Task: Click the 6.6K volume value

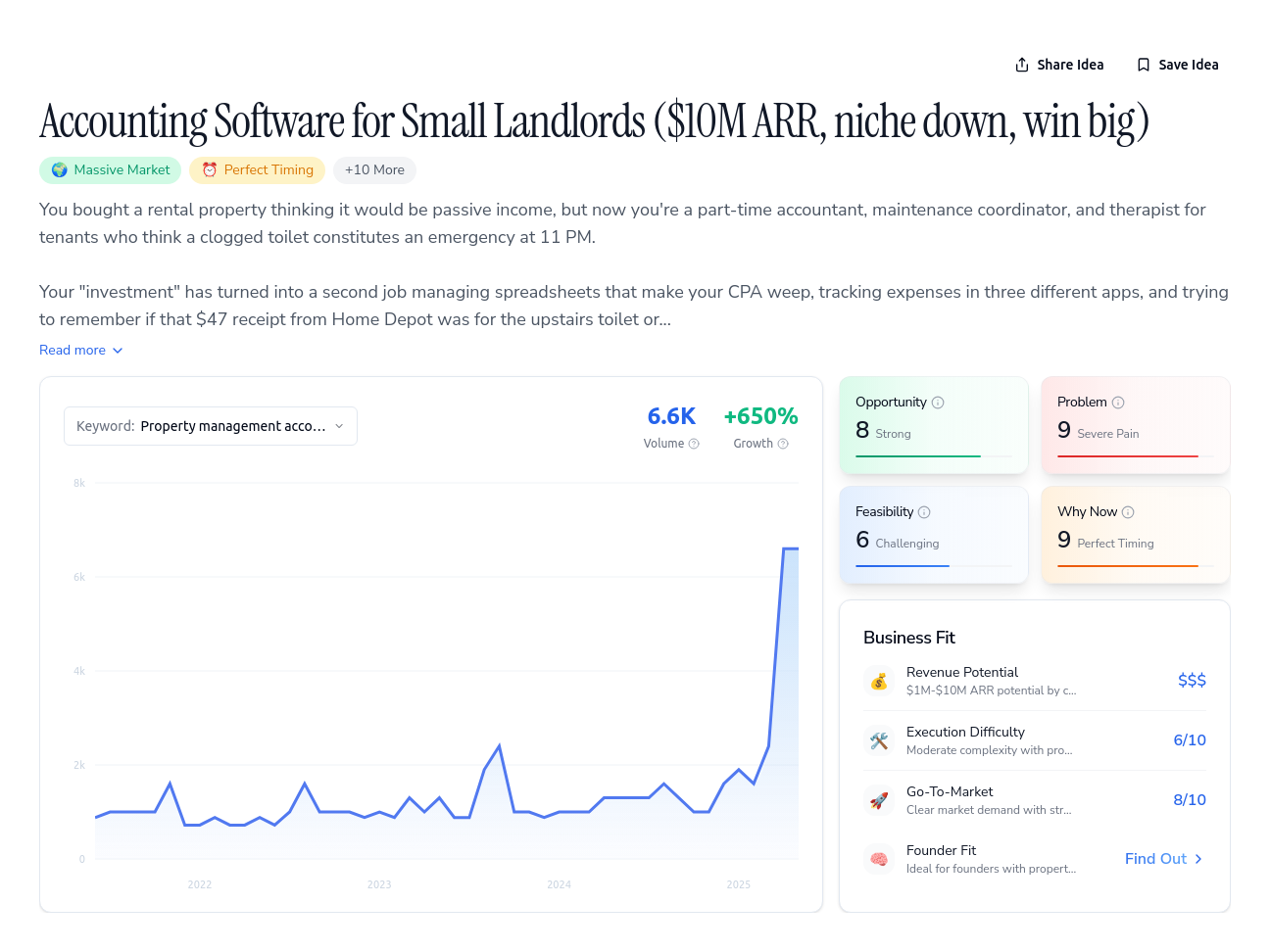Action: [671, 416]
